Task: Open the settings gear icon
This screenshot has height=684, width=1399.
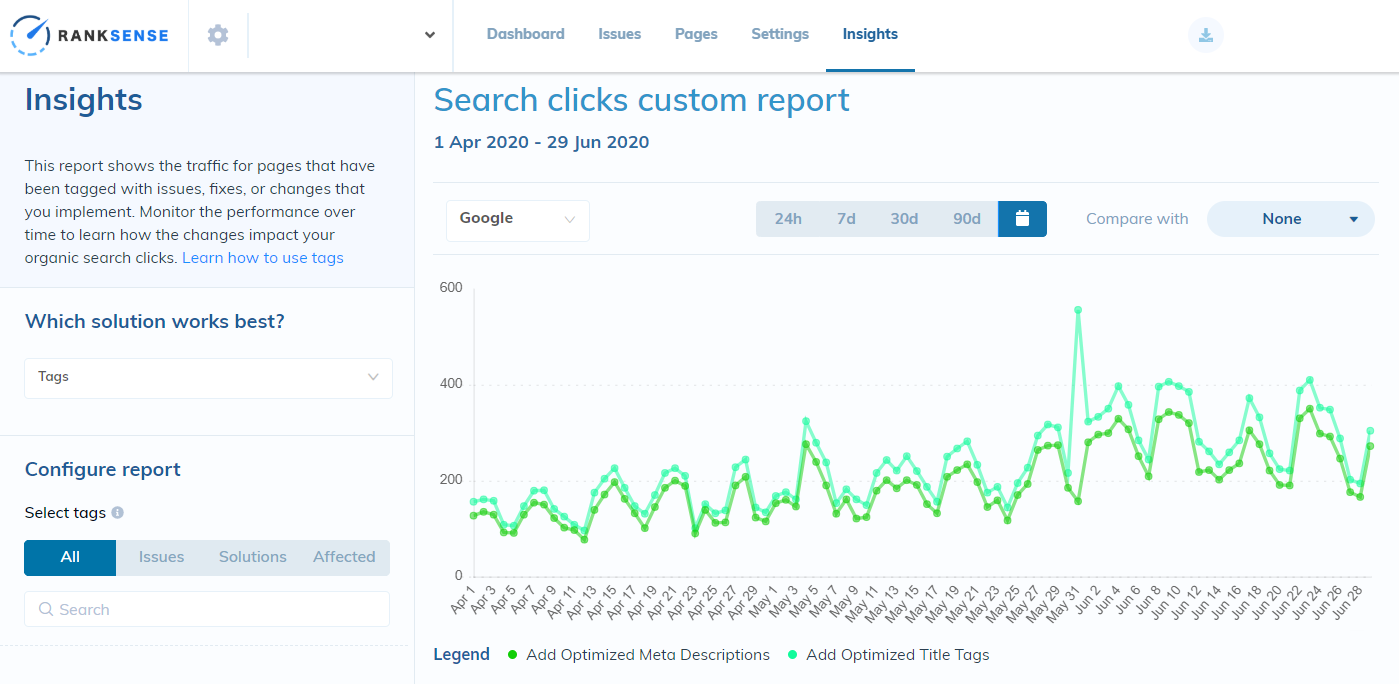Action: click(218, 33)
